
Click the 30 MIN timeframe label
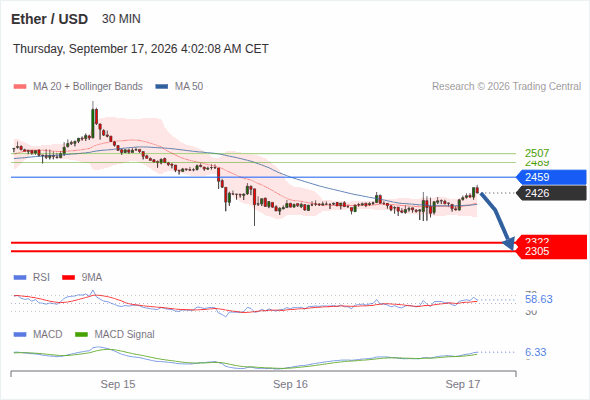pos(121,19)
